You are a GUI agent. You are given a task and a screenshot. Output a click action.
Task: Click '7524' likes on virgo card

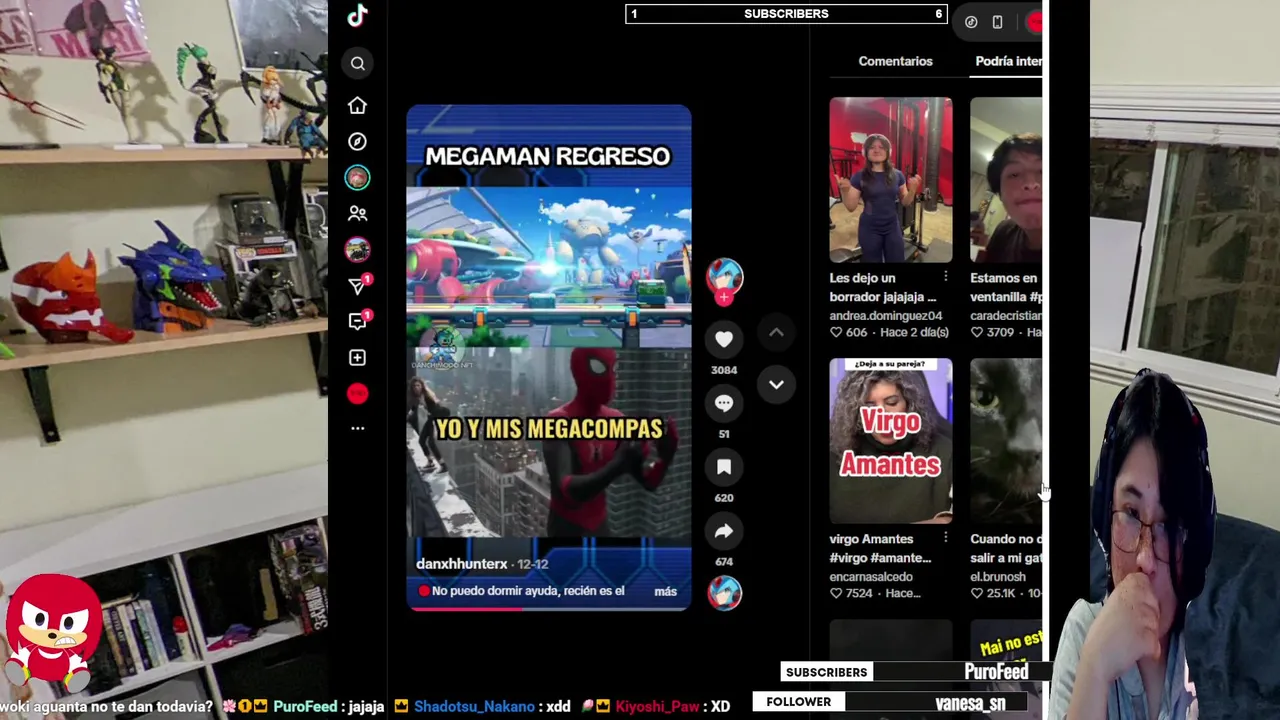859,594
